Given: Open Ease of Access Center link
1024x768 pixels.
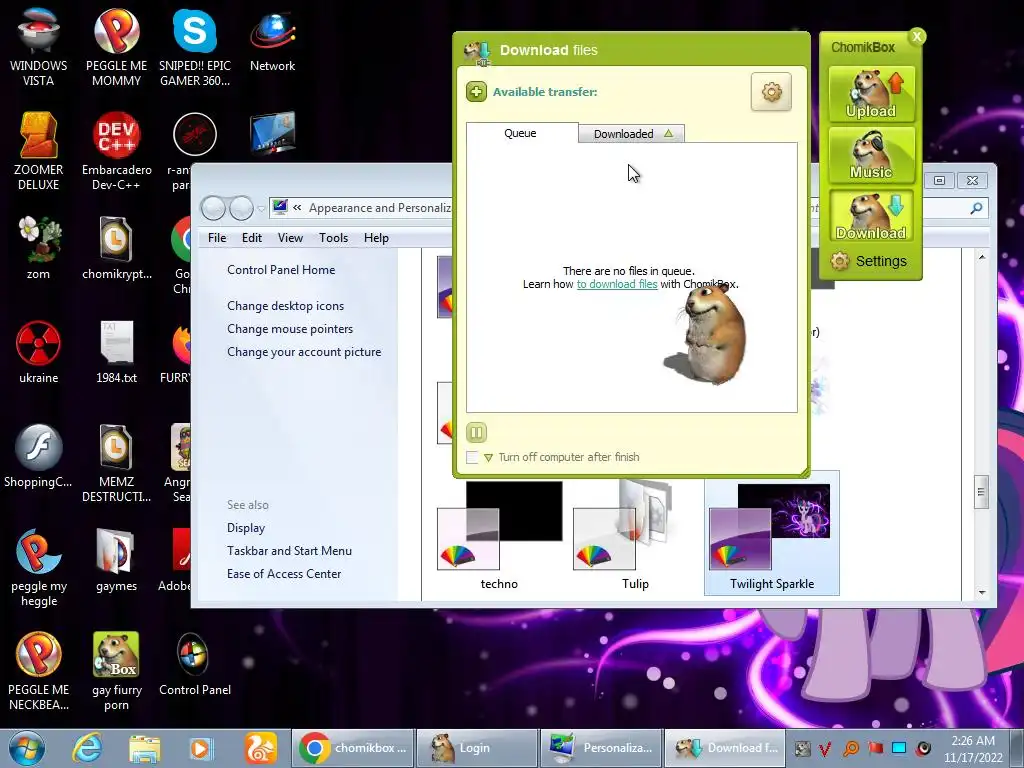Looking at the screenshot, I should point(284,573).
